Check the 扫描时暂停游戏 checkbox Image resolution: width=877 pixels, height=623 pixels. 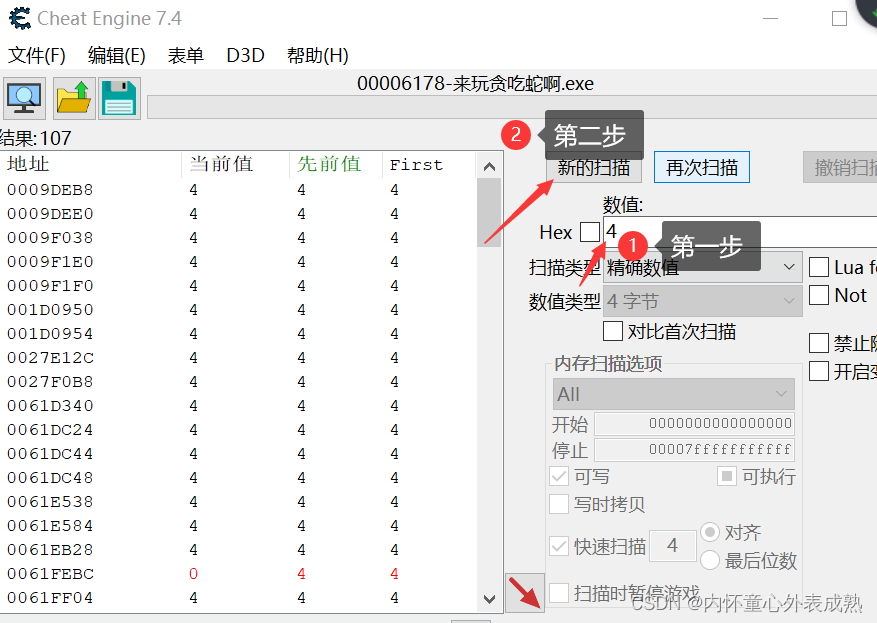click(559, 593)
